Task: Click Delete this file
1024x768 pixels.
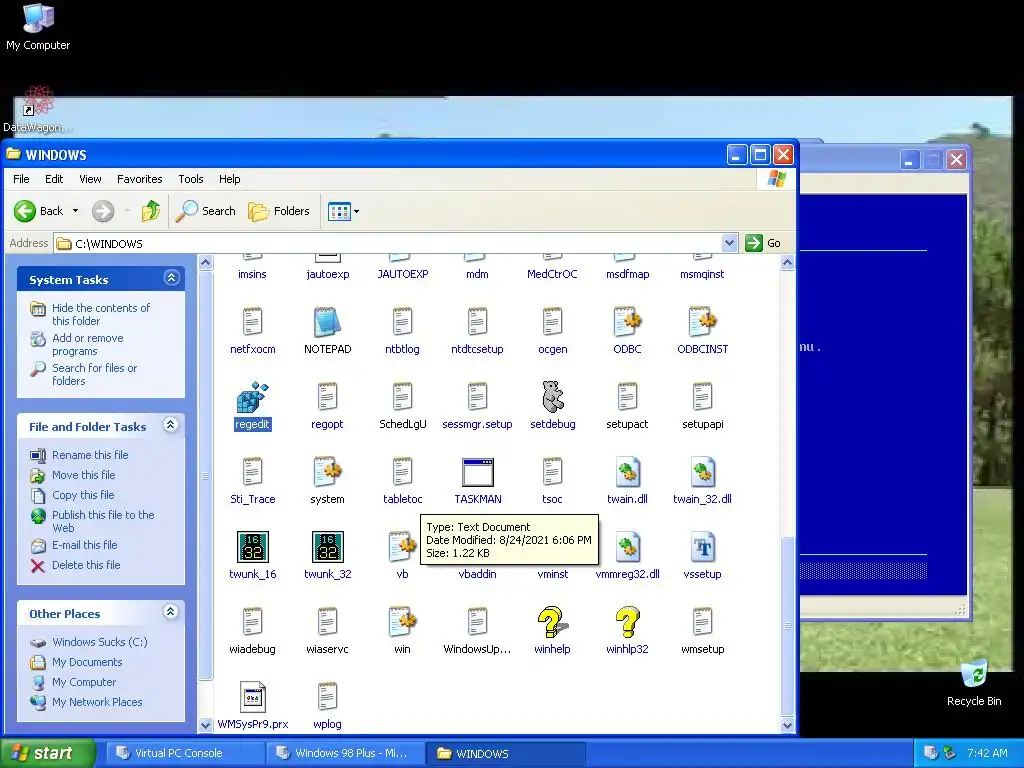Action: [x=86, y=566]
